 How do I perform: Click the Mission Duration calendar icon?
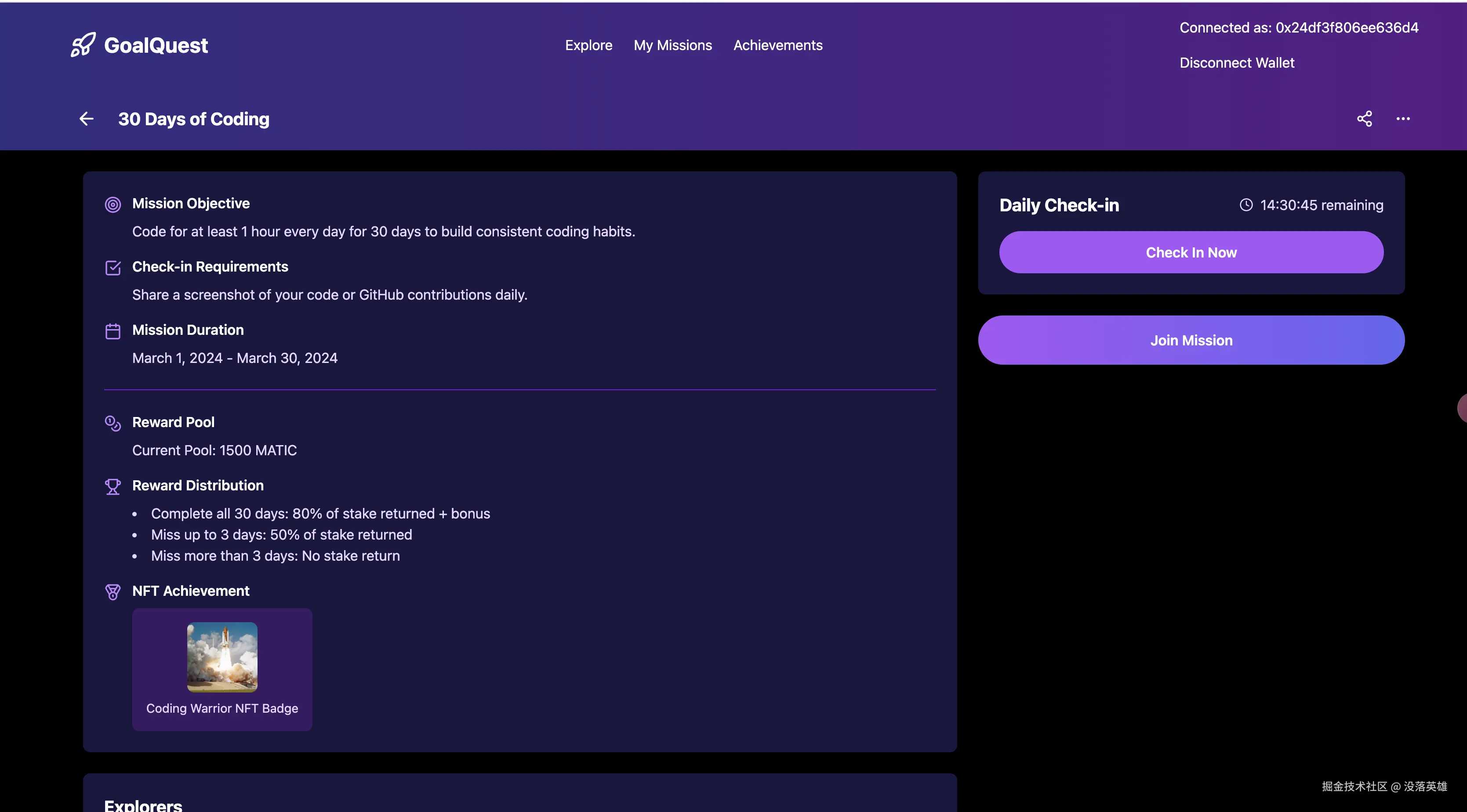coord(113,331)
